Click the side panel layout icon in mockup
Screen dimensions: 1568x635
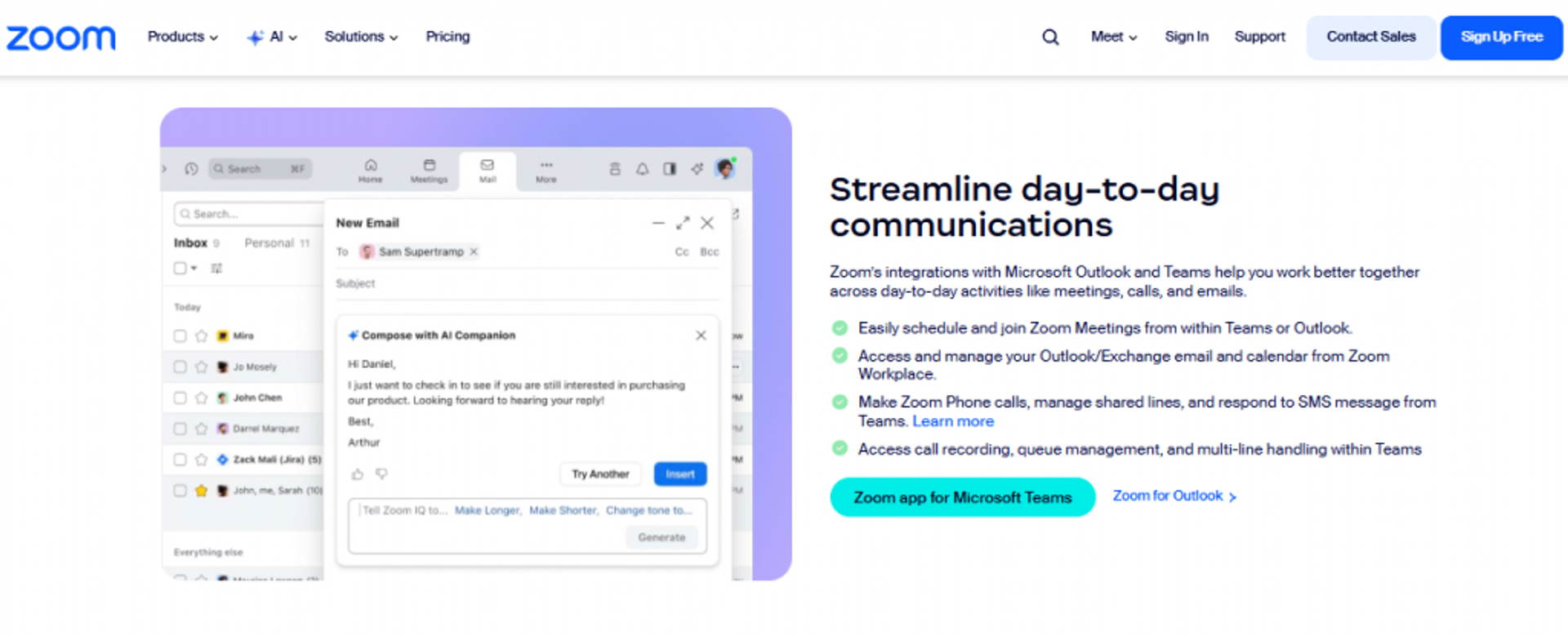tap(670, 169)
